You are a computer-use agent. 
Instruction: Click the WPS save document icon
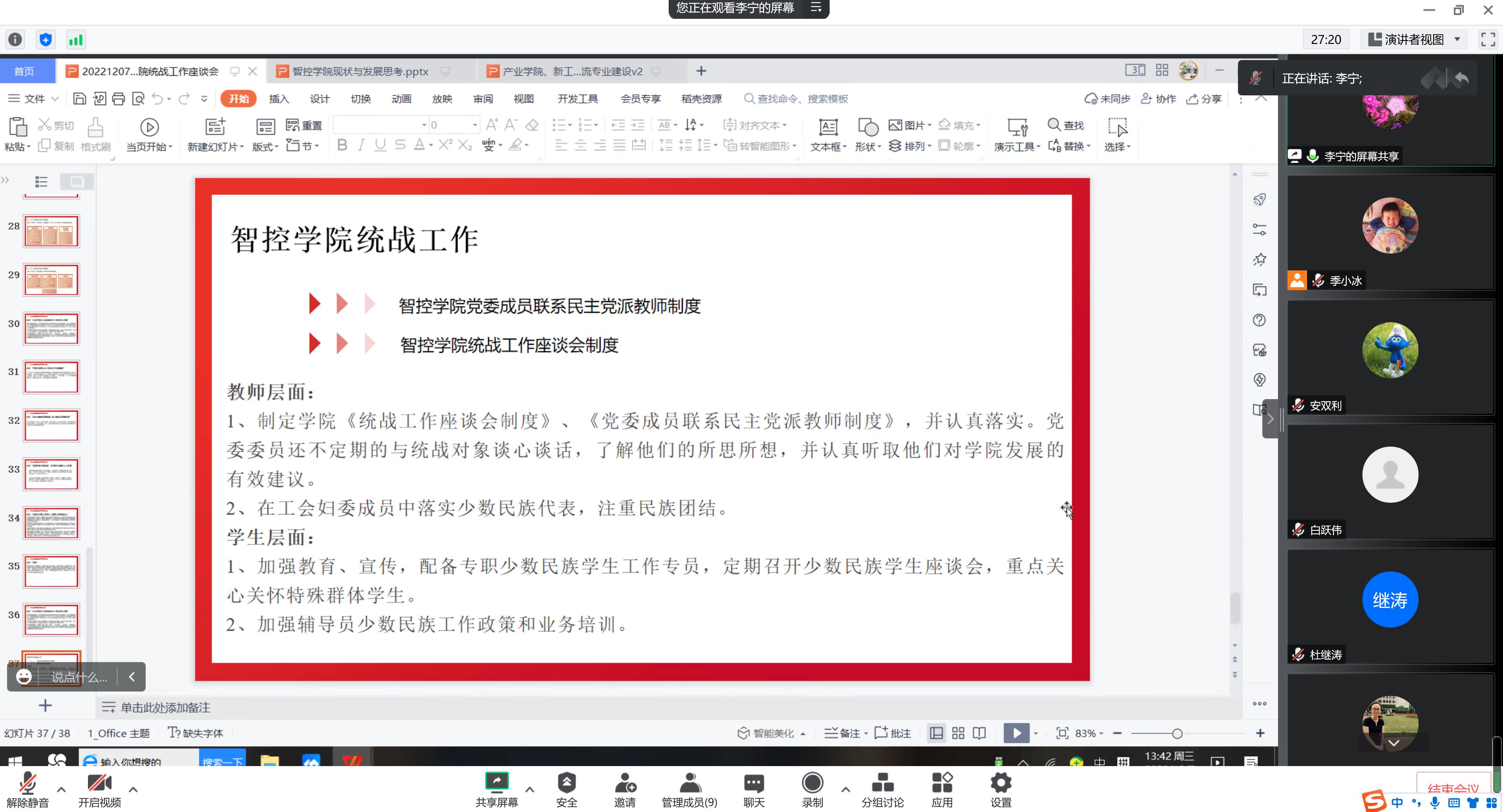point(79,99)
